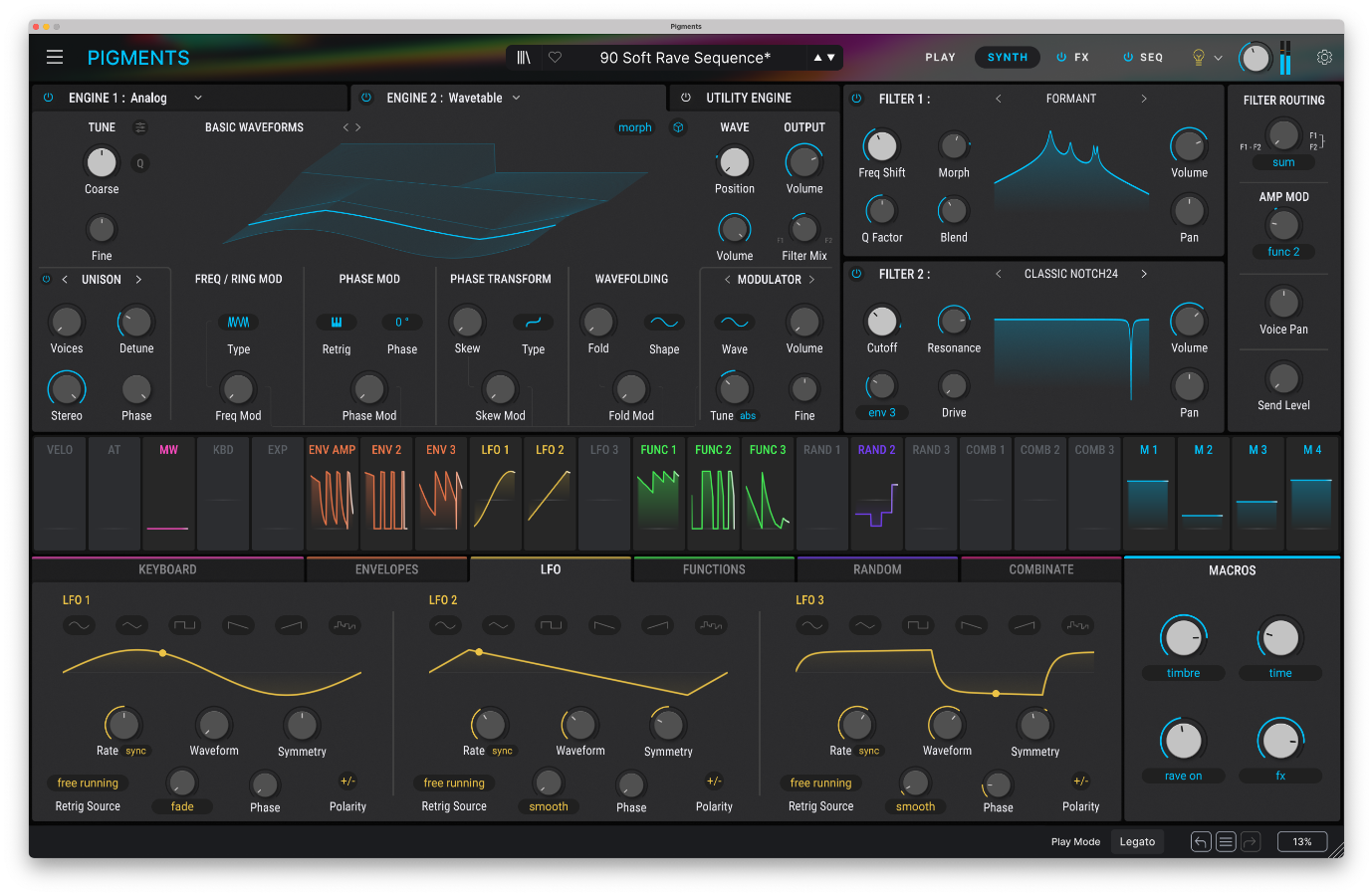Select next filter type after FORMANT
This screenshot has width=1372, height=895.
tap(1144, 99)
